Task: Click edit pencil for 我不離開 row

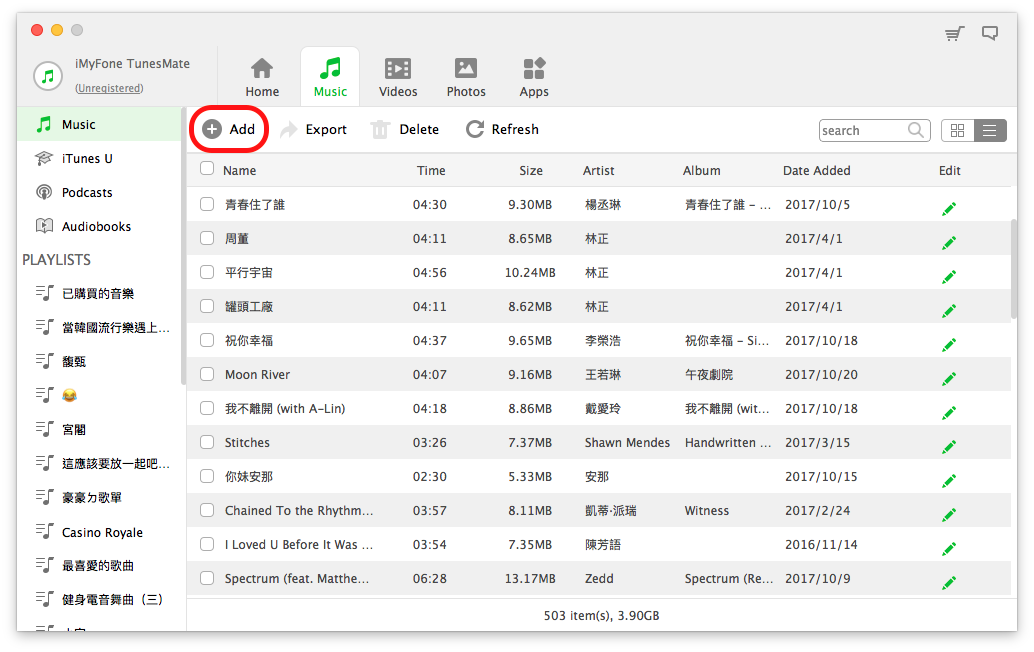Action: point(949,413)
